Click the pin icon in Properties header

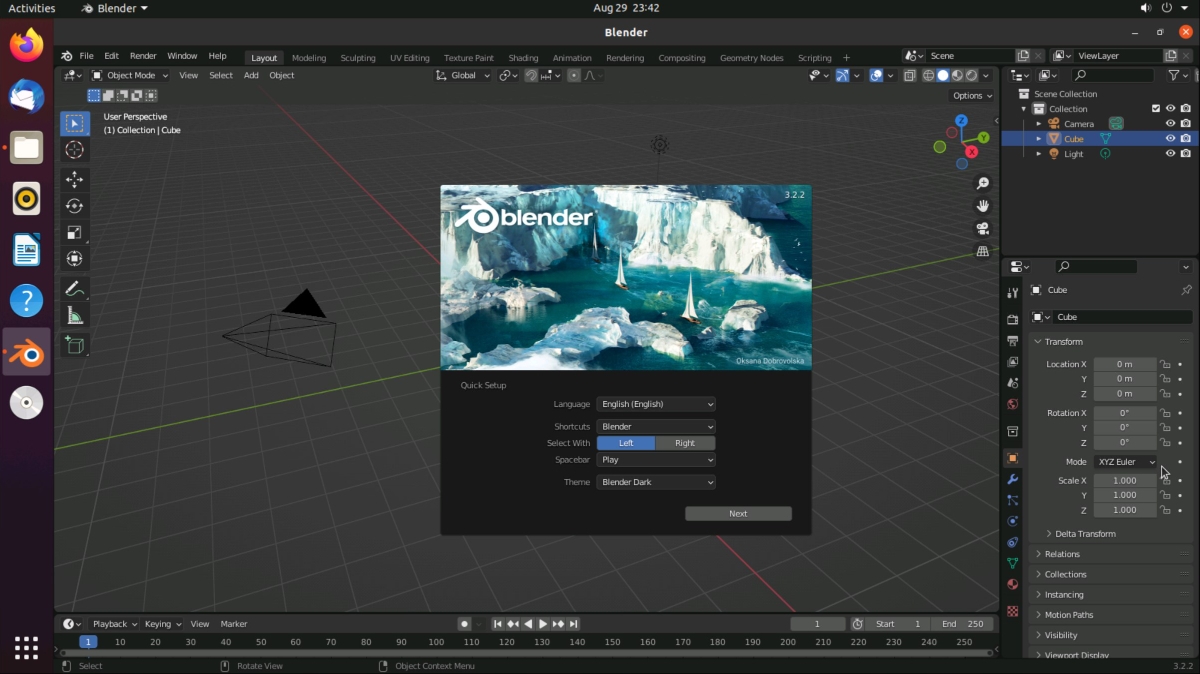coord(1186,290)
